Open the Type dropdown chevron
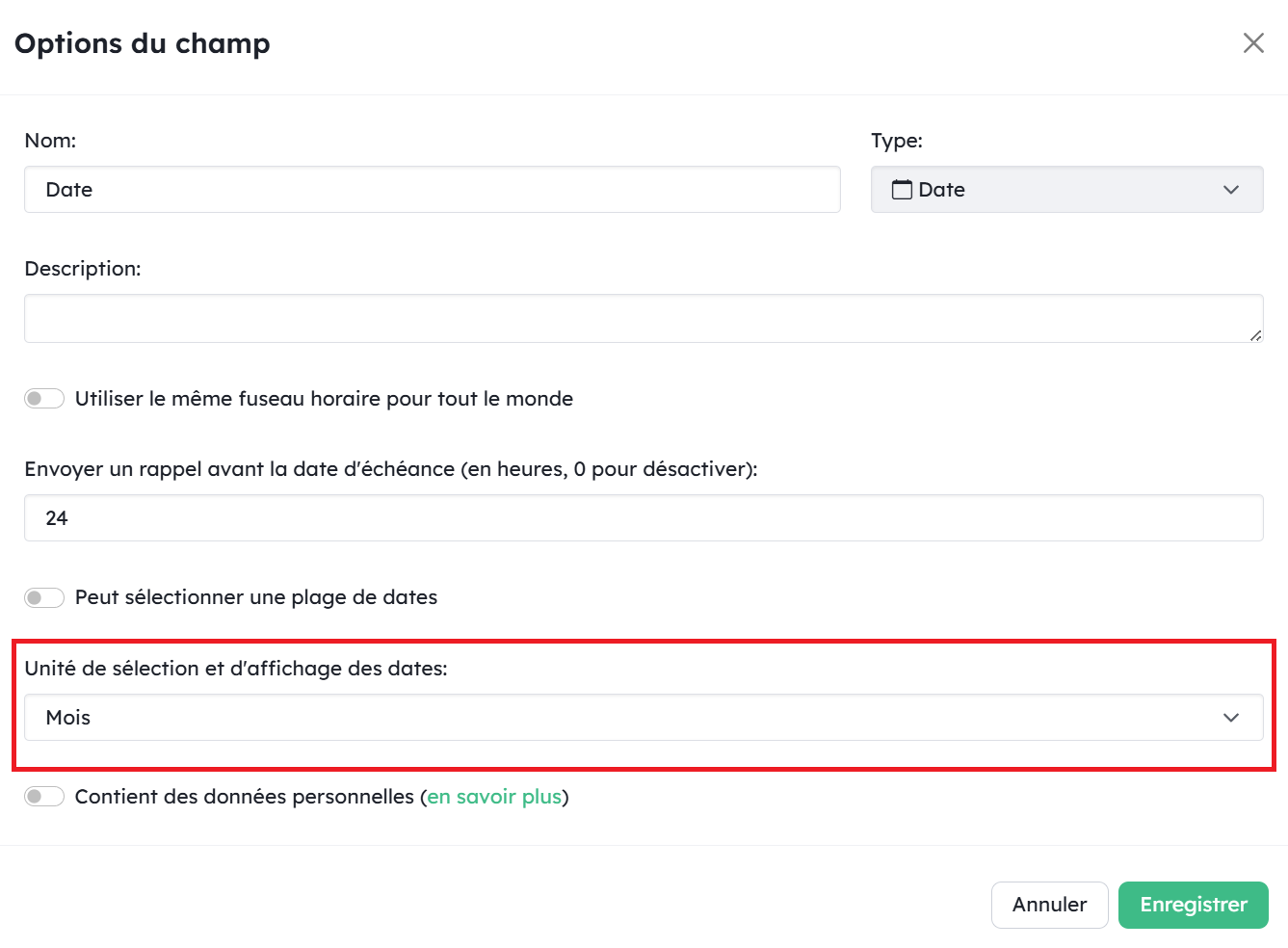The width and height of the screenshot is (1288, 948). [x=1231, y=190]
